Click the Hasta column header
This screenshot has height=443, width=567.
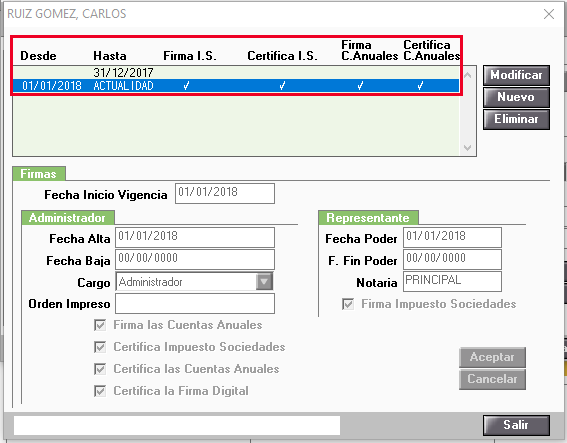(110, 56)
